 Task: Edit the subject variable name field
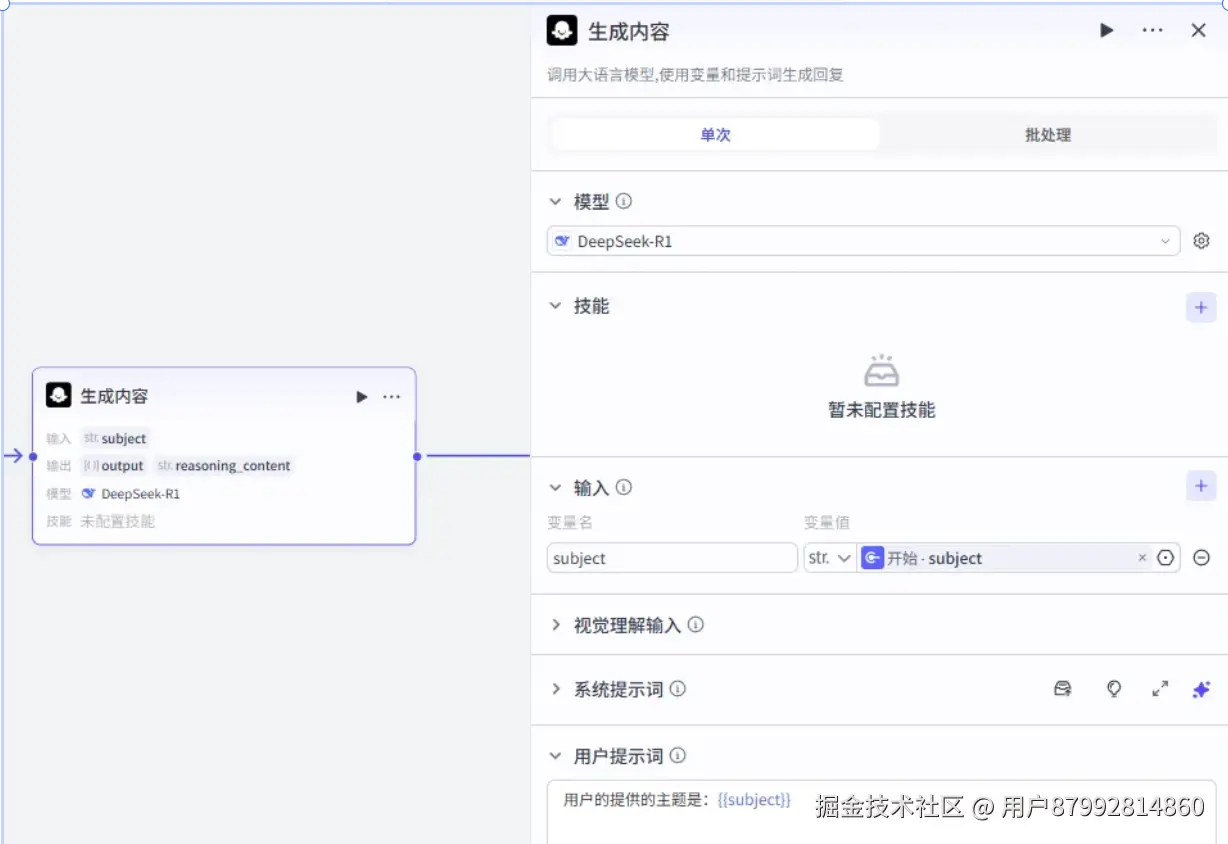point(672,558)
